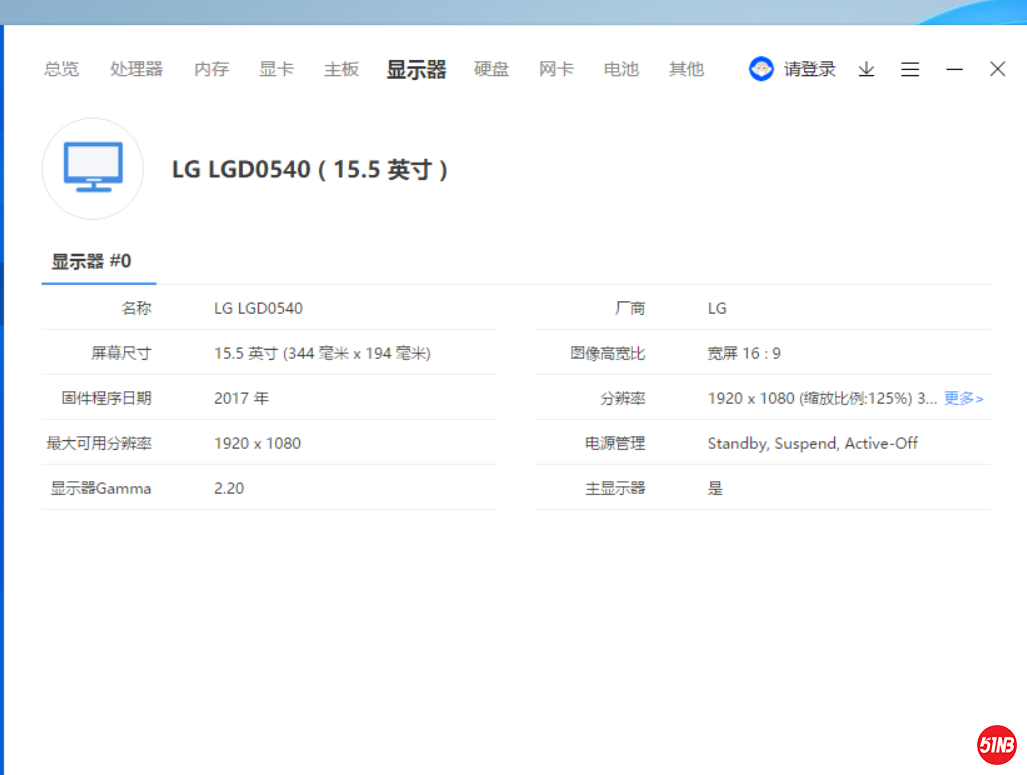
Task: Expand resolution details with 更多> link
Action: pyautogui.click(x=963, y=398)
